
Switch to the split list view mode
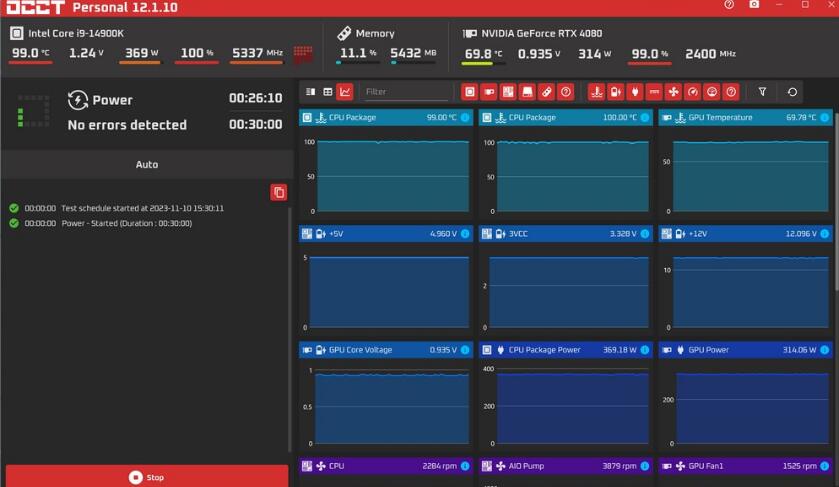tap(310, 92)
